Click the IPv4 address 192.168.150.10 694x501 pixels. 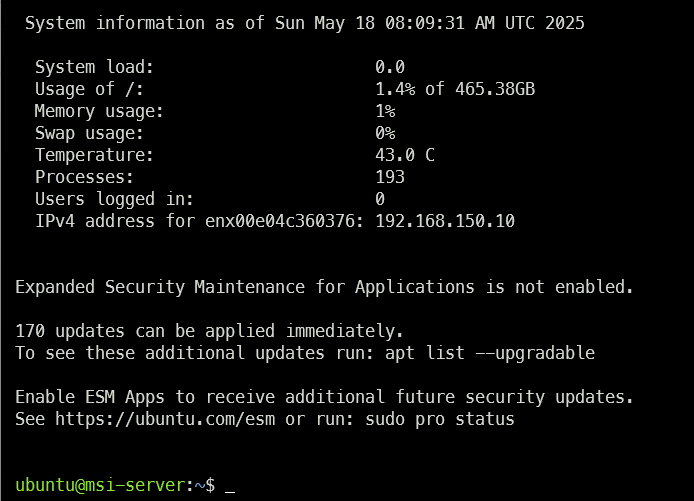coord(445,221)
